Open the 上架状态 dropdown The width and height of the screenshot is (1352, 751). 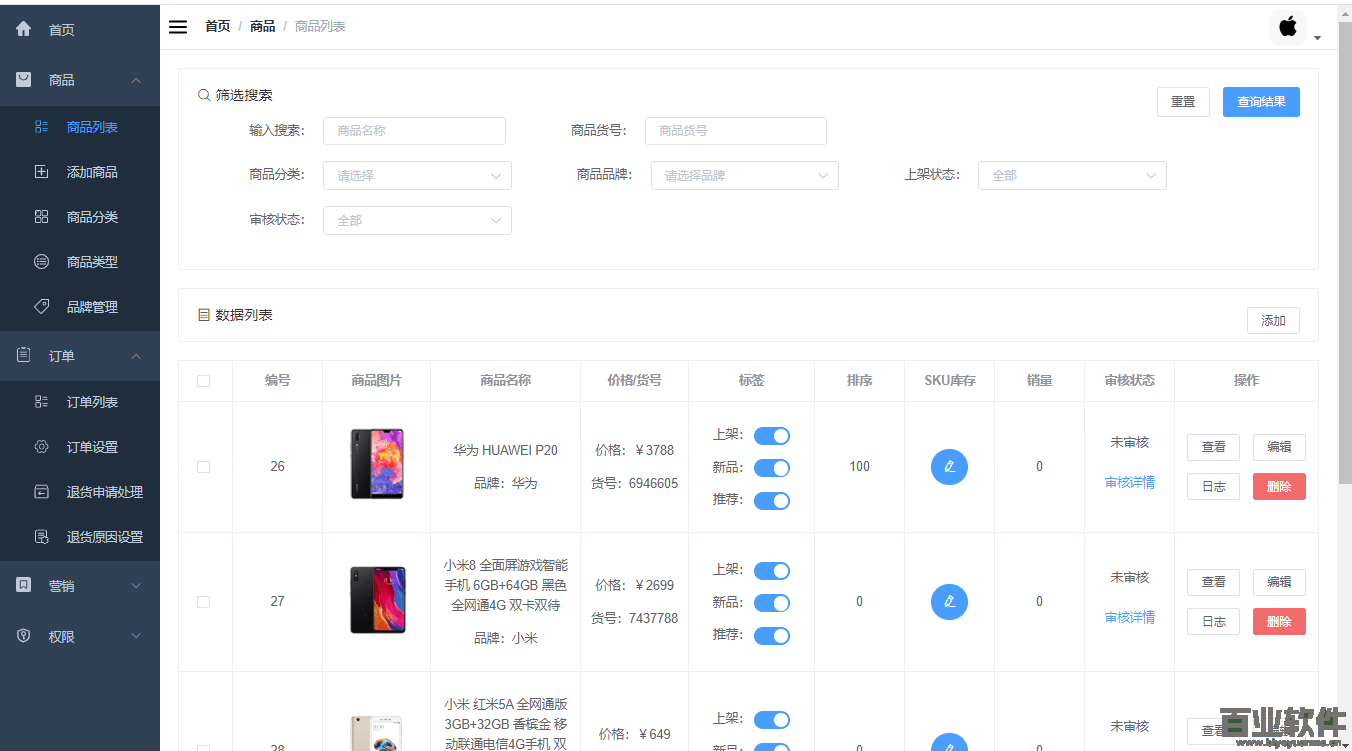coord(1072,175)
